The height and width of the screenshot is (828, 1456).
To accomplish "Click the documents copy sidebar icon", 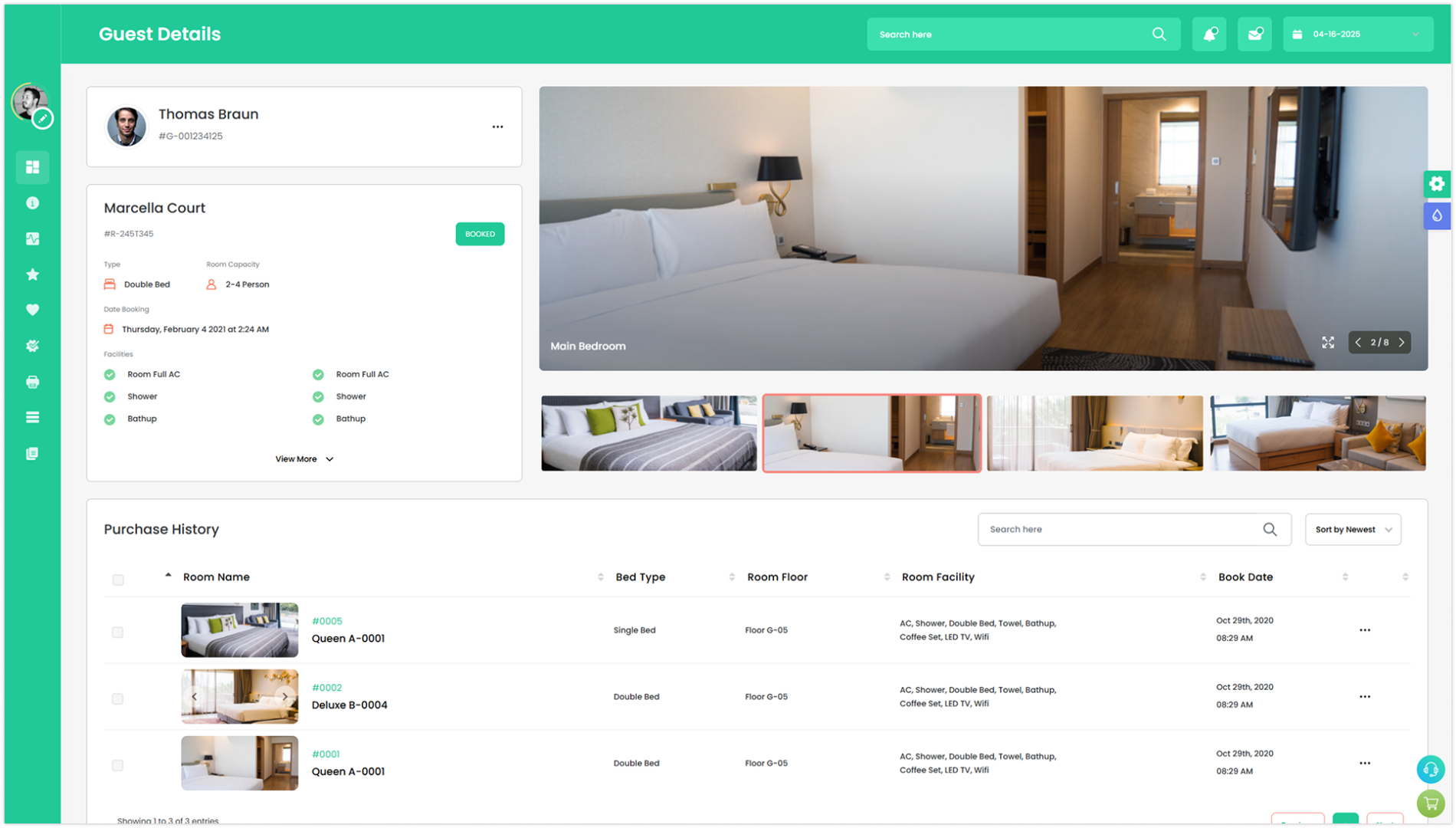I will (x=32, y=454).
